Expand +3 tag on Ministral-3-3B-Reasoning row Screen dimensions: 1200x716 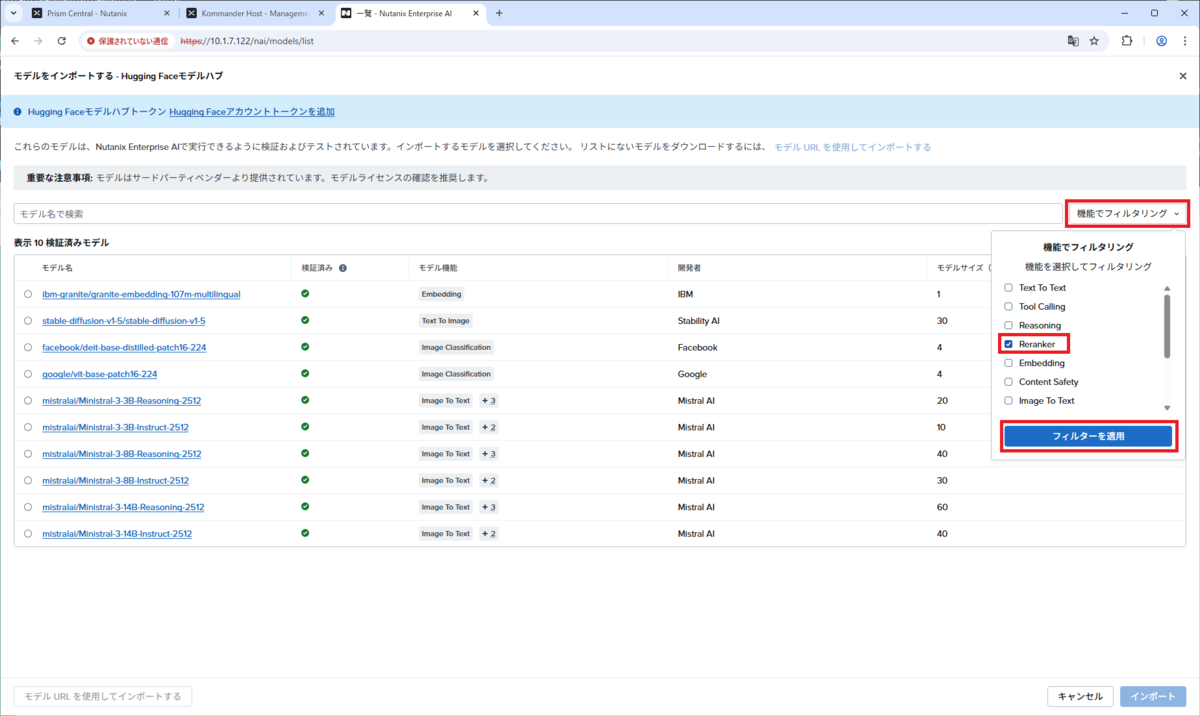coord(489,401)
